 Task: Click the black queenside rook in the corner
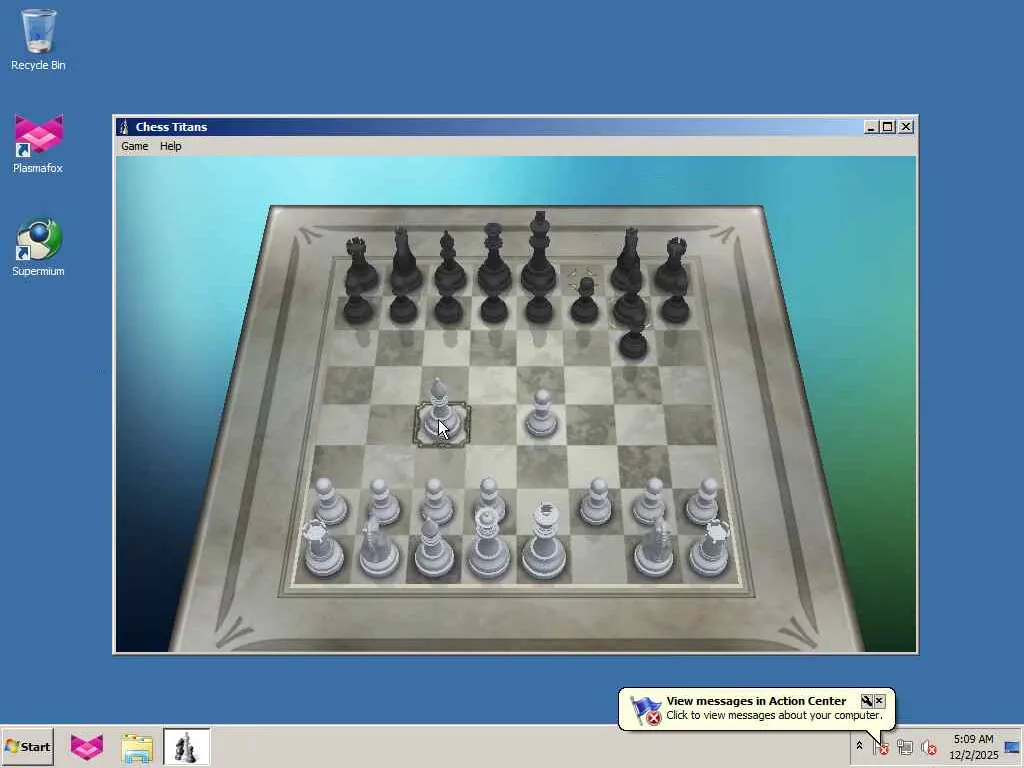[x=360, y=265]
